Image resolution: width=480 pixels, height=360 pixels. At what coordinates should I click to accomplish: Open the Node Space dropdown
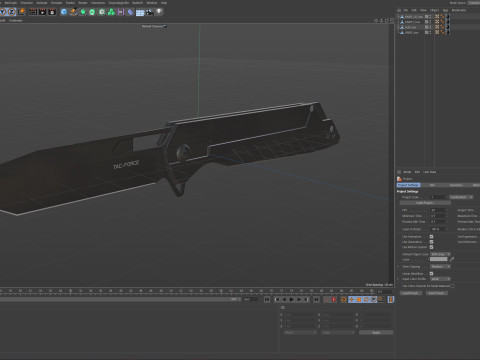coord(474,3)
